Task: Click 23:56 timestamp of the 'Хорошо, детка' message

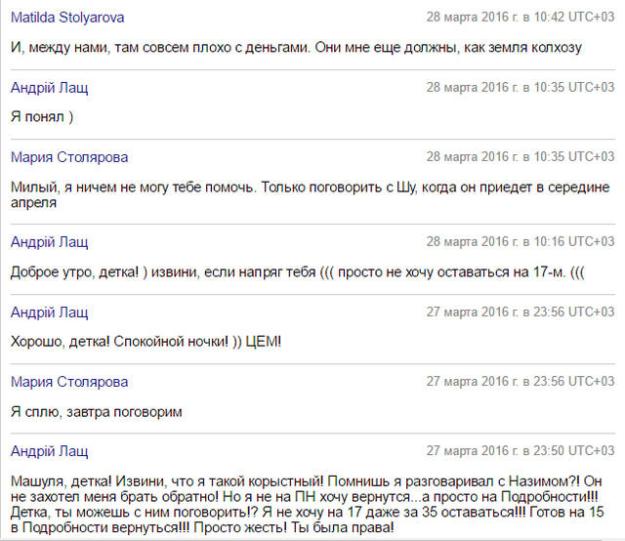Action: pyautogui.click(x=520, y=312)
